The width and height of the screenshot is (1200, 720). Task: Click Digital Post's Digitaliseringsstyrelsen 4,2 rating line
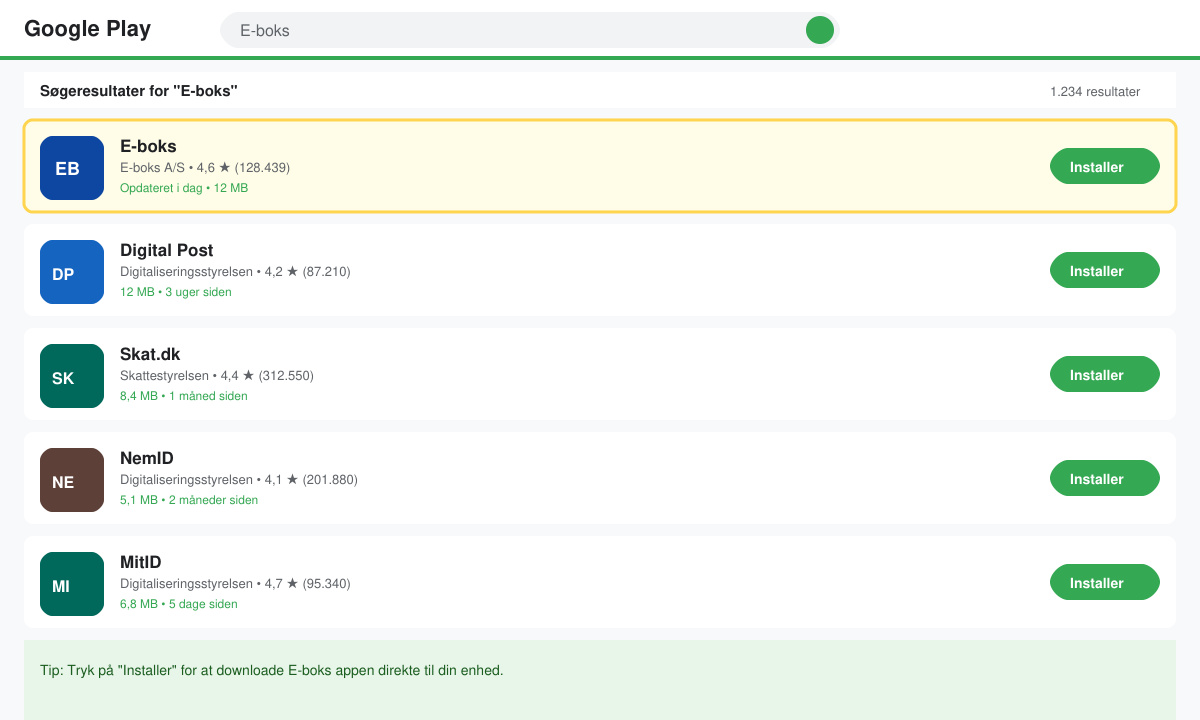[x=235, y=272]
